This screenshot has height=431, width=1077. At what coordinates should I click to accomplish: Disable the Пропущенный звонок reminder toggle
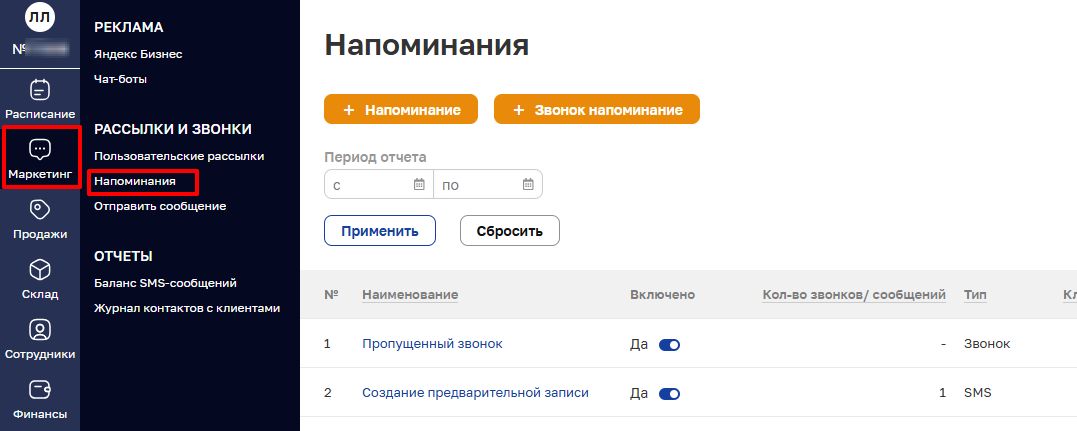669,344
